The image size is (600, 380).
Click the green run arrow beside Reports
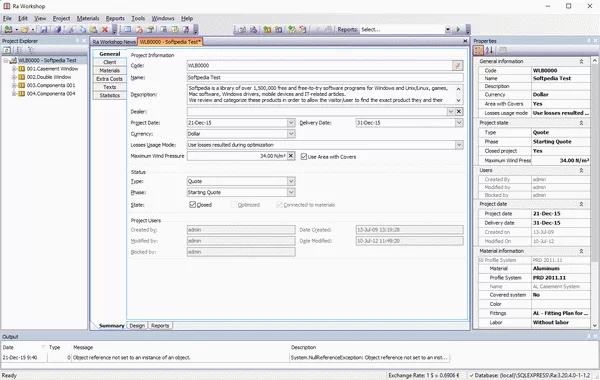[x=458, y=29]
